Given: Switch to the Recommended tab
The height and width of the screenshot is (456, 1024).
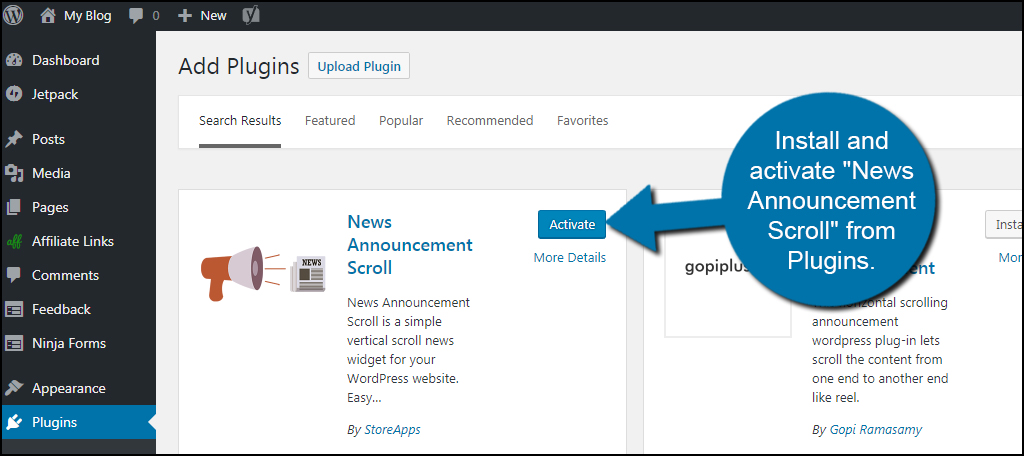Looking at the screenshot, I should coord(490,121).
